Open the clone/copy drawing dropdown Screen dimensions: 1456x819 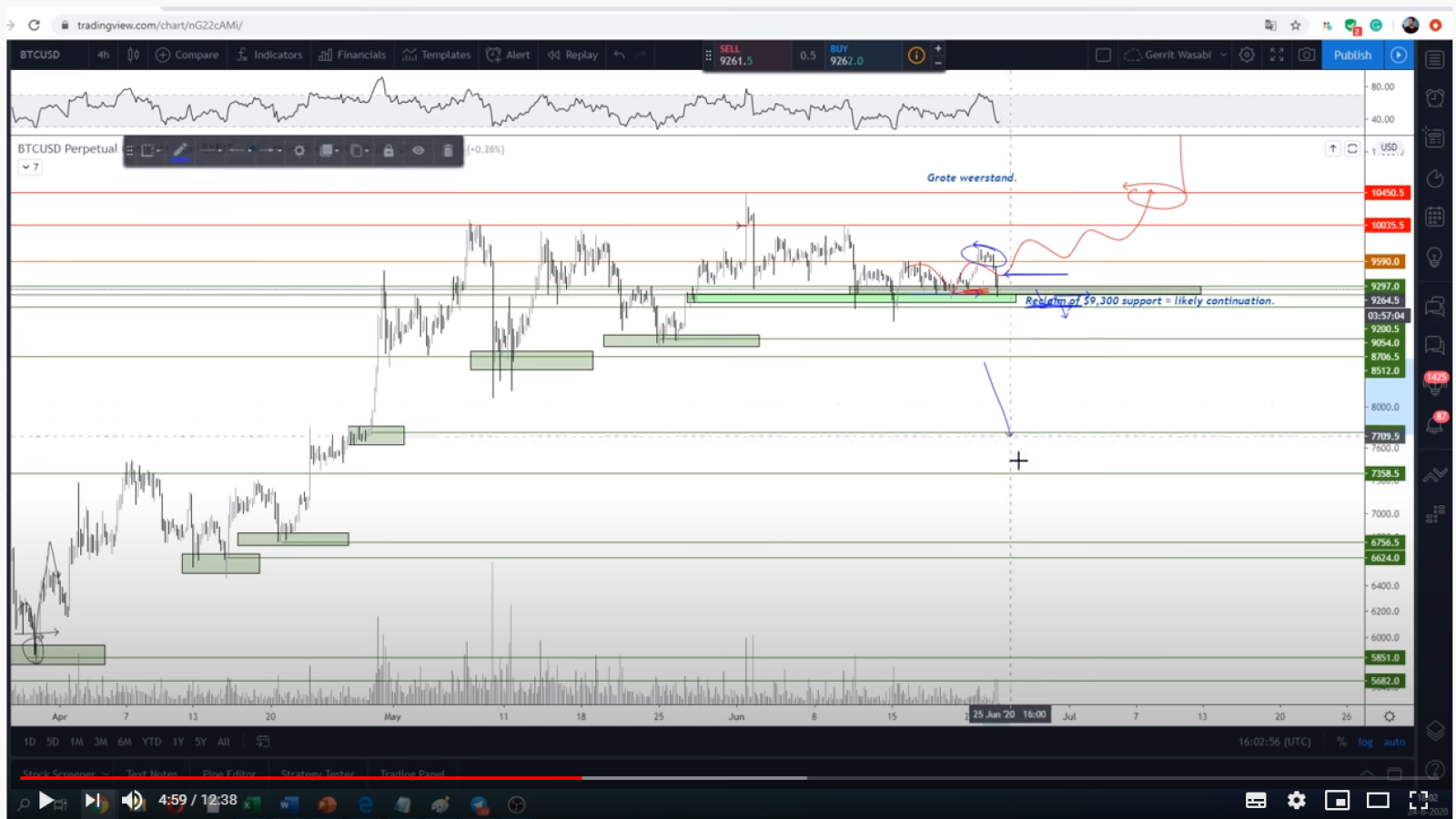click(359, 150)
